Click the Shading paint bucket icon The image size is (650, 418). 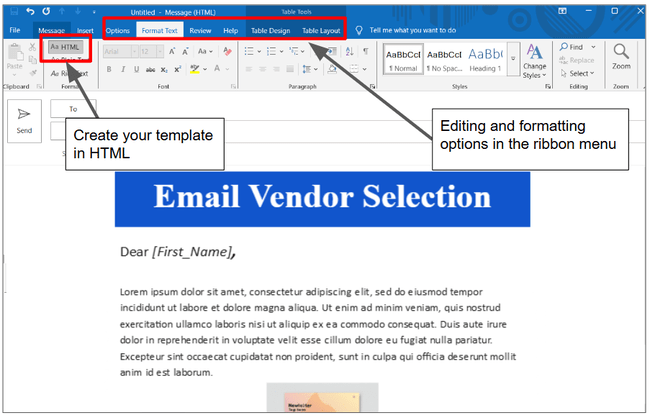click(x=332, y=69)
